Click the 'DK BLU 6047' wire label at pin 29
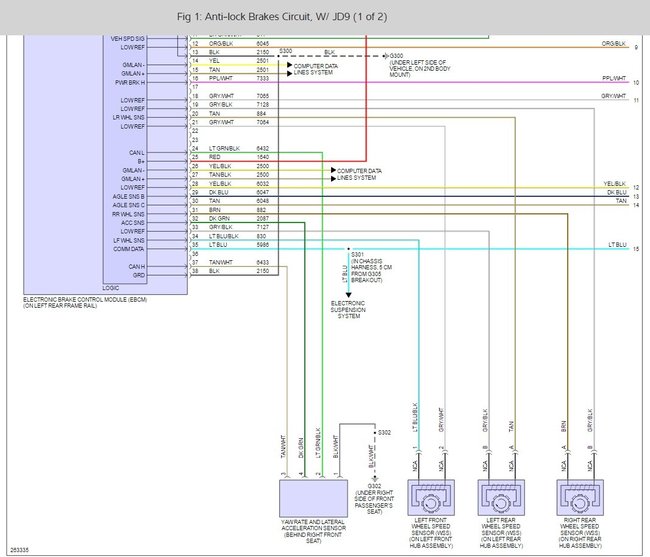The height and width of the screenshot is (557, 650). pos(239,192)
